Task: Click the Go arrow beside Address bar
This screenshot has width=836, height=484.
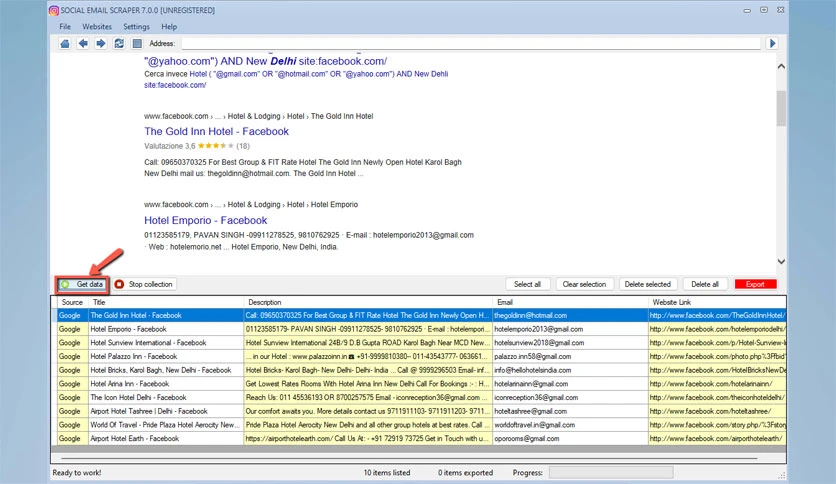Action: click(772, 44)
